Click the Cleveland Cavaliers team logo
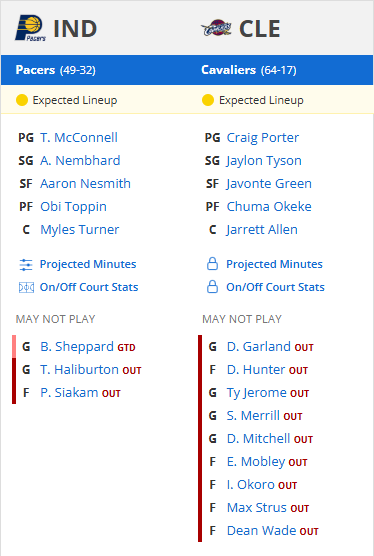Image resolution: width=374 pixels, height=556 pixels. 216,28
